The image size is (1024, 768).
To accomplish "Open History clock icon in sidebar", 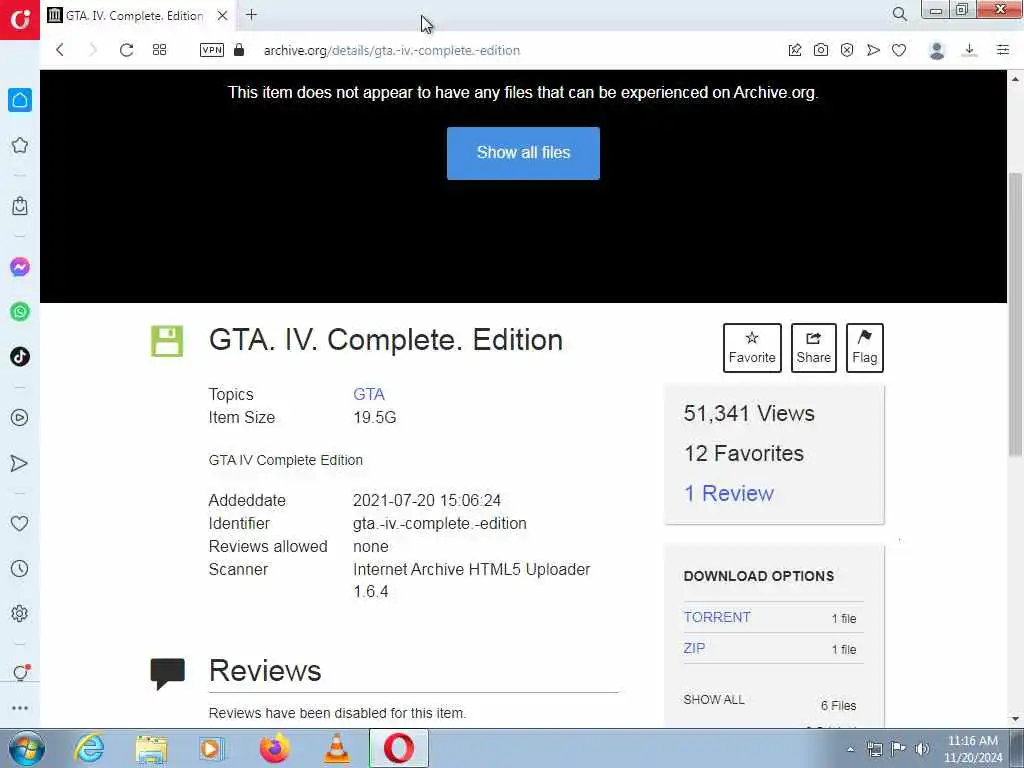I will pyautogui.click(x=20, y=568).
